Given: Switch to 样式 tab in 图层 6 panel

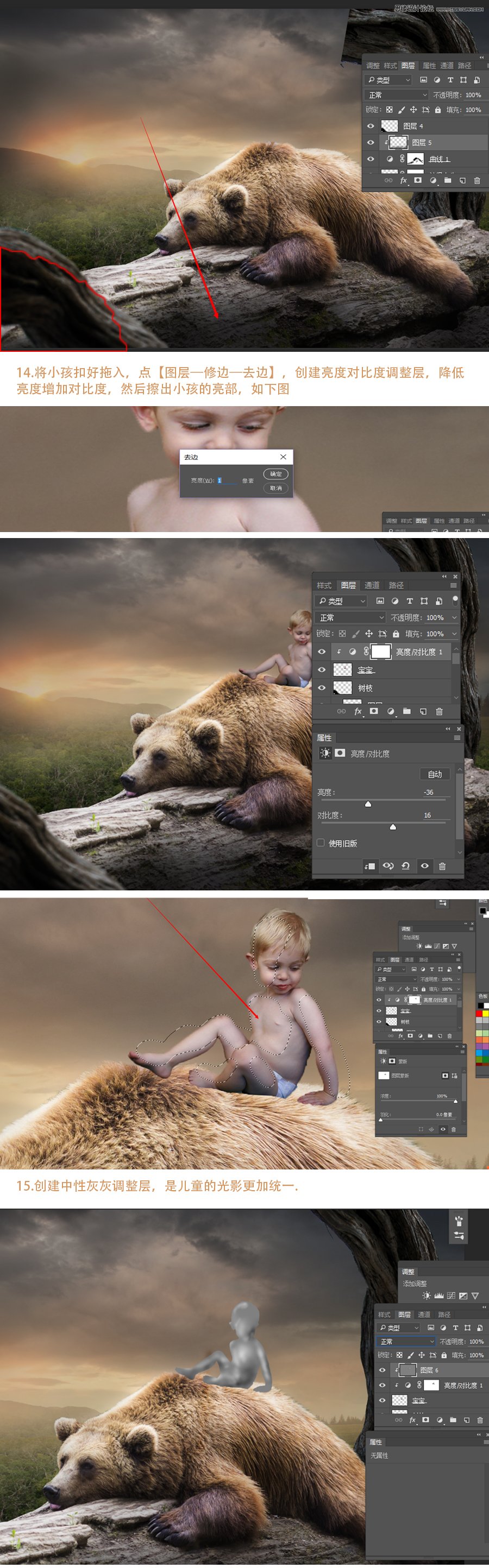Looking at the screenshot, I should [384, 1314].
